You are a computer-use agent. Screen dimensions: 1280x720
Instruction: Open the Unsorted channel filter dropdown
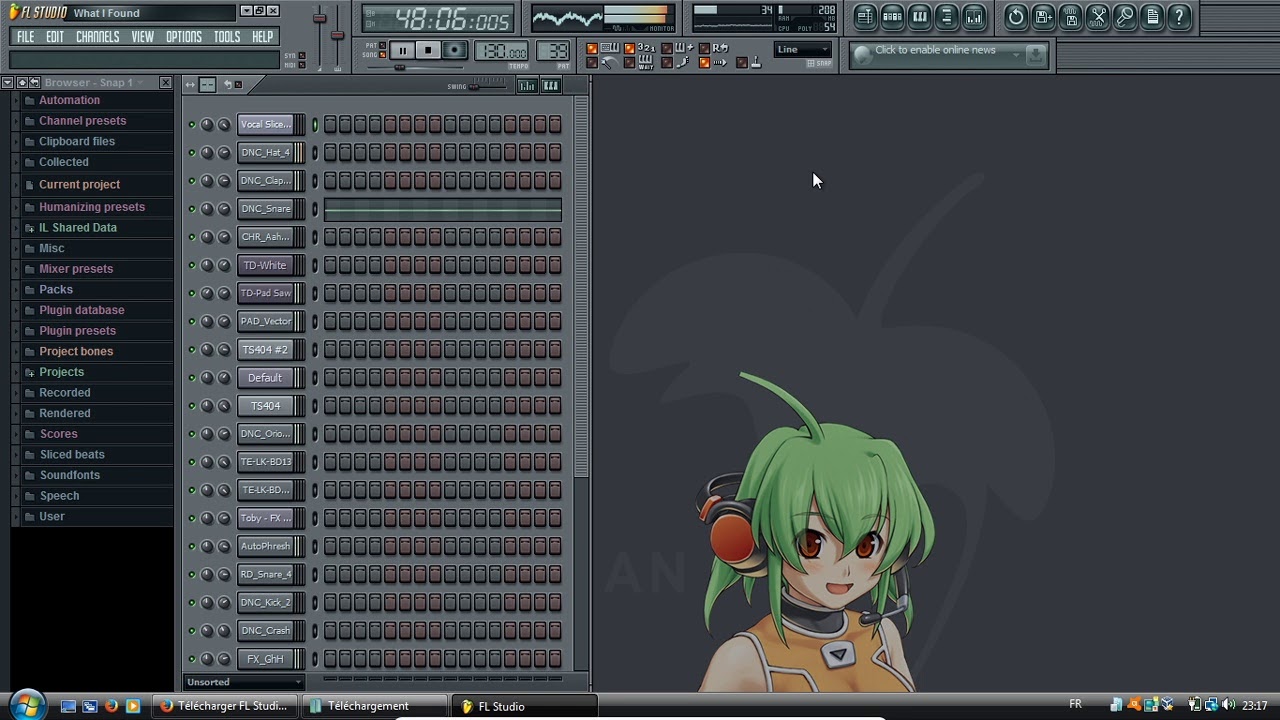(245, 682)
